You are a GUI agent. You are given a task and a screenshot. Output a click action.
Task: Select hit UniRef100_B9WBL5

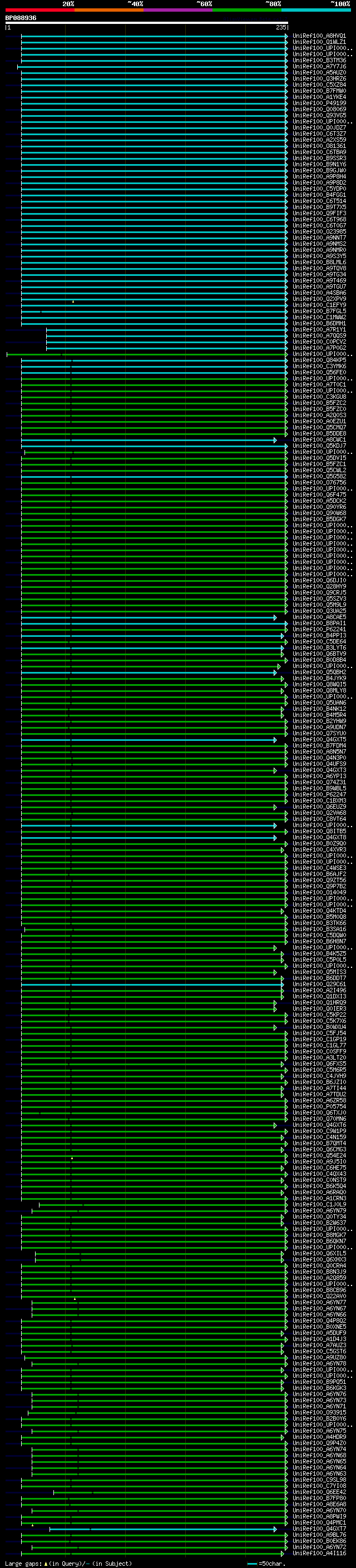point(319,788)
